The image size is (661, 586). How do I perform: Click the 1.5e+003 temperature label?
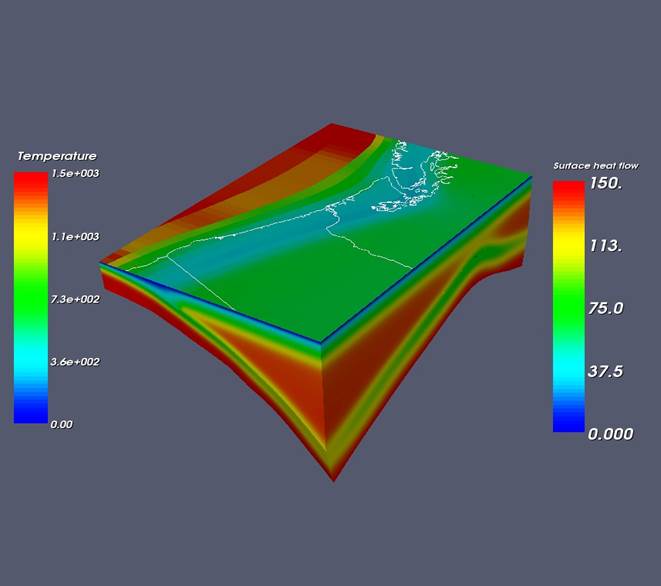pos(75,173)
